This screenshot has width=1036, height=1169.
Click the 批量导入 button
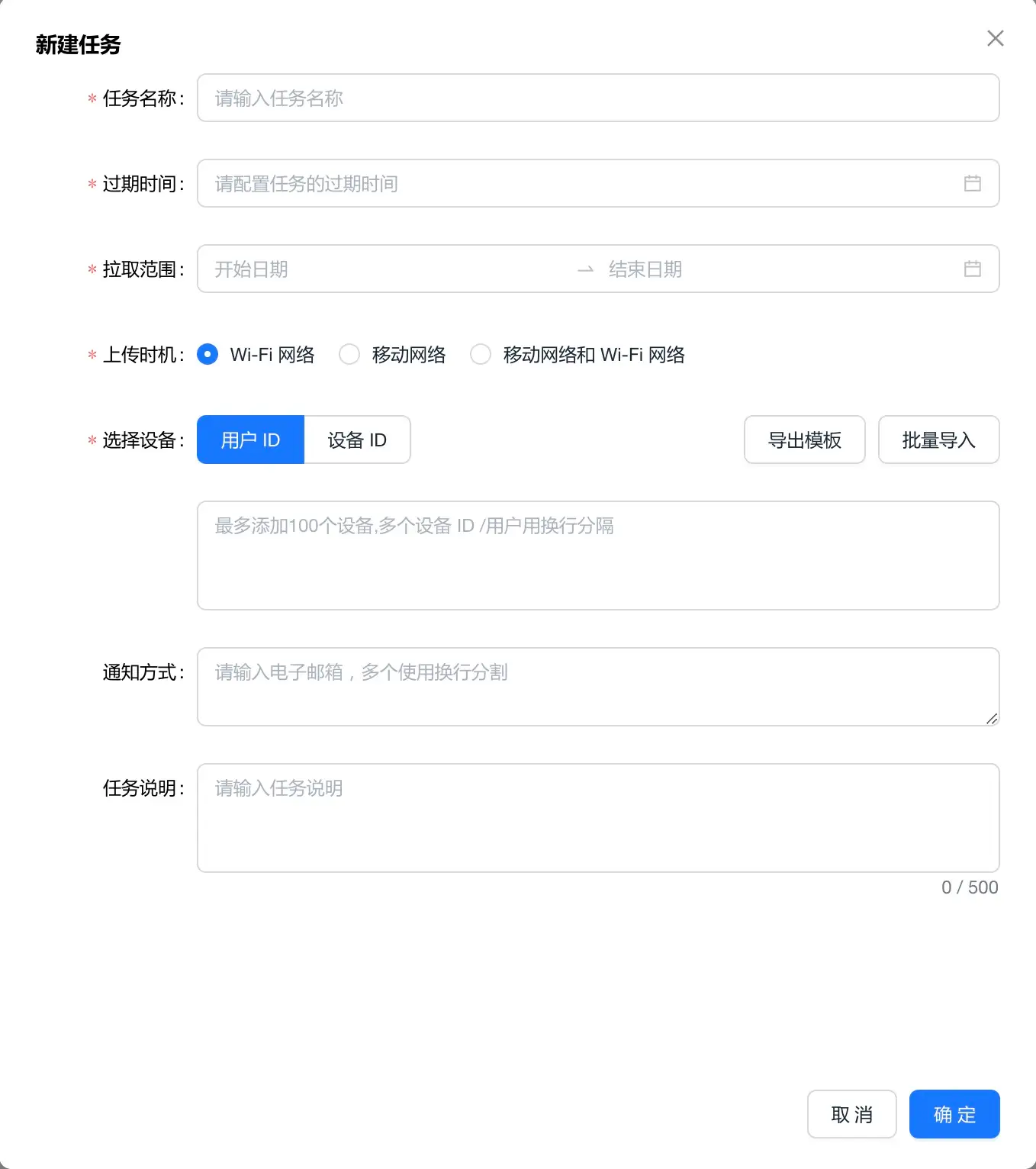[938, 440]
